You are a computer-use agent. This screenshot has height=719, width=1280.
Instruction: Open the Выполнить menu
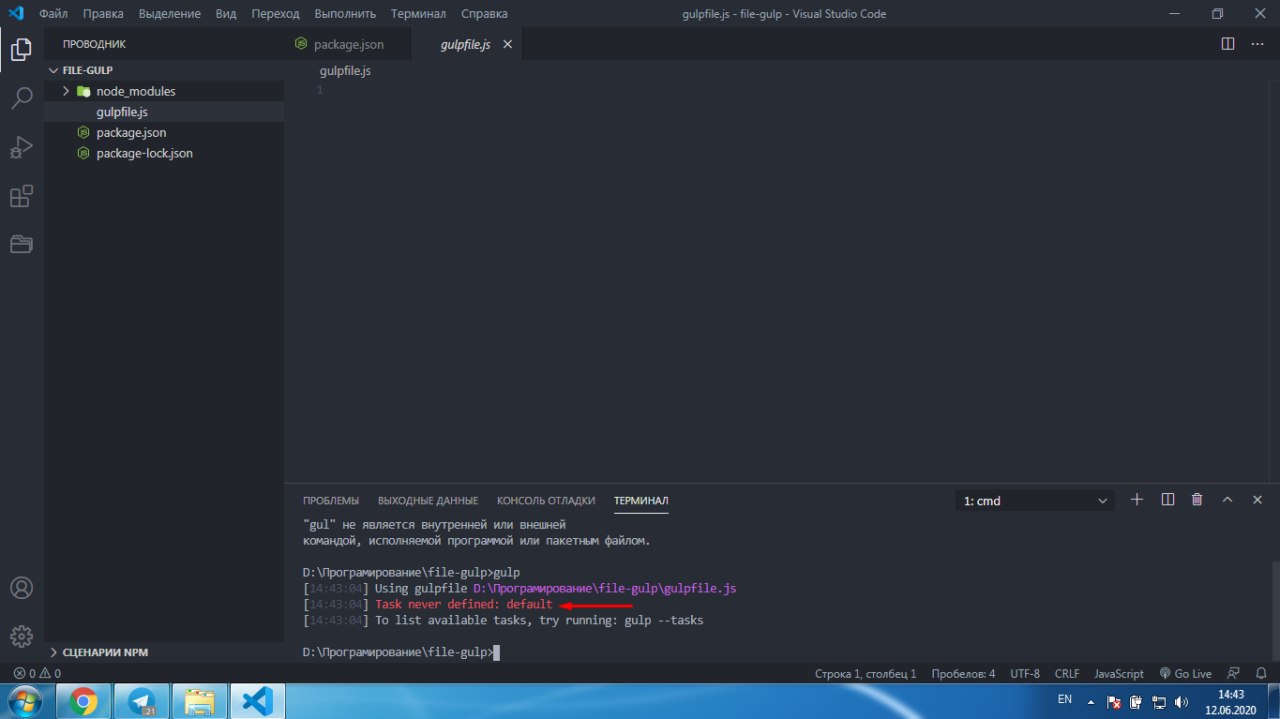click(x=345, y=14)
